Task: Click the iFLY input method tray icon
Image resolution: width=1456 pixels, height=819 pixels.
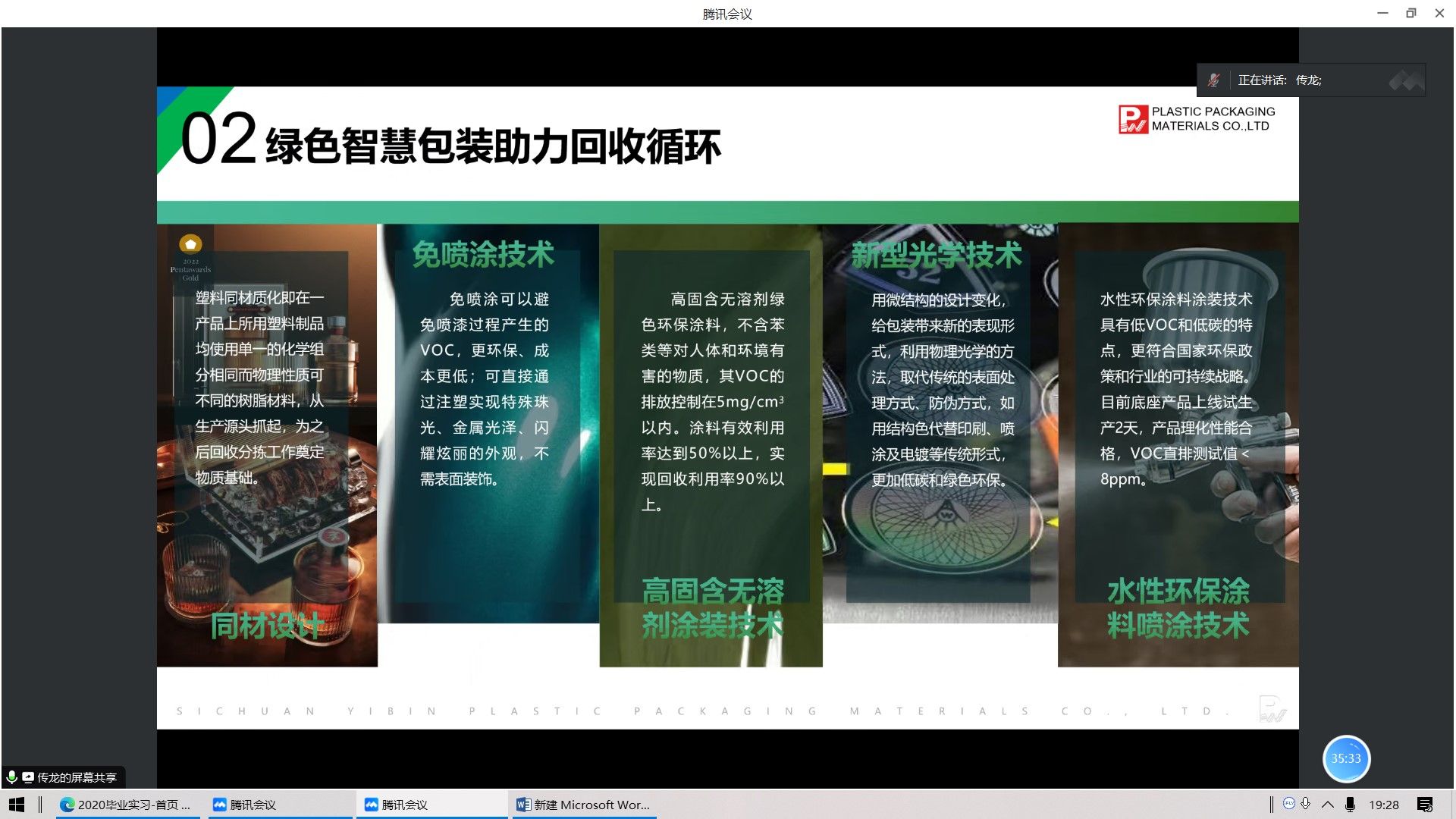Action: coord(1288,804)
